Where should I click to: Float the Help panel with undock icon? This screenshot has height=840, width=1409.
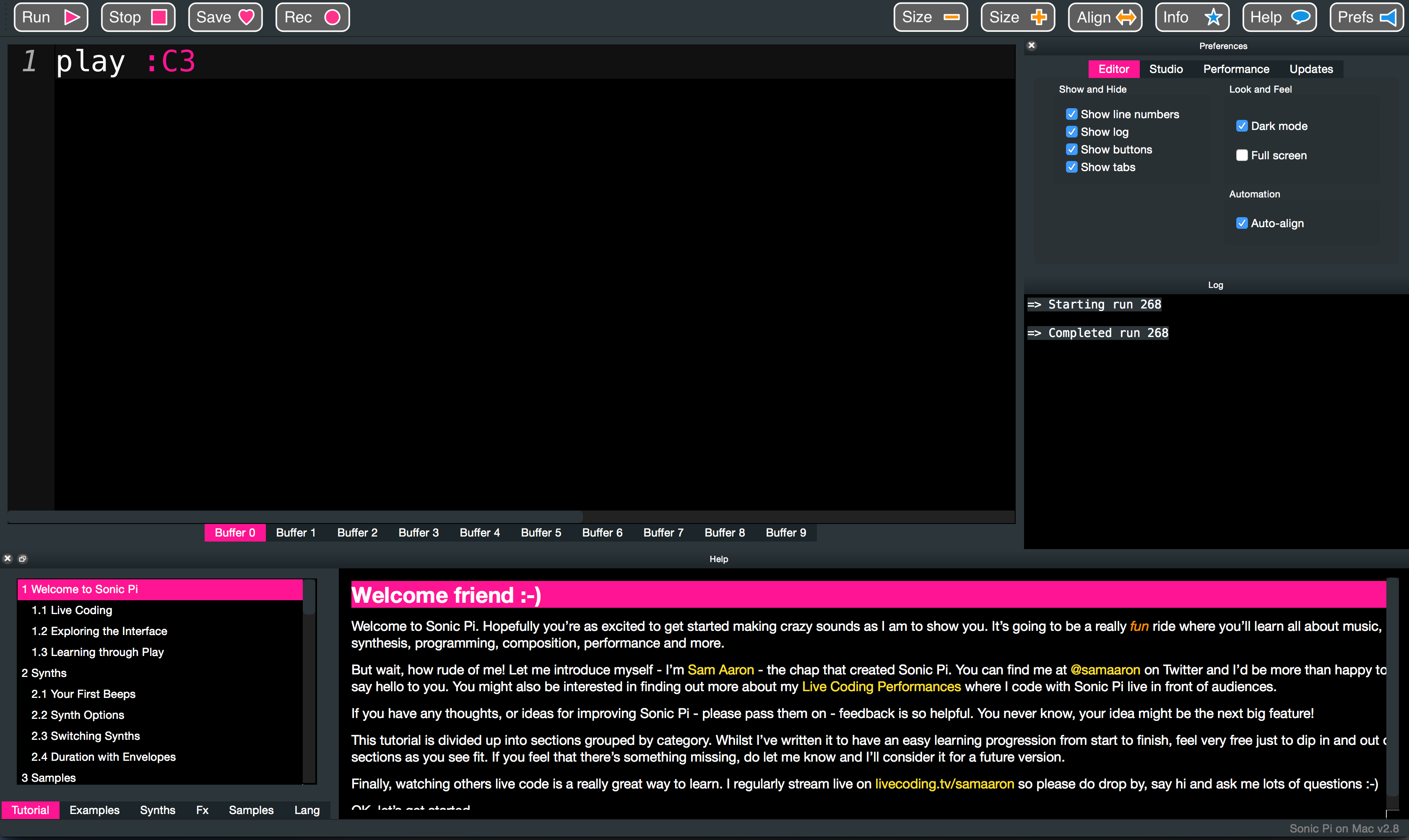coord(23,559)
